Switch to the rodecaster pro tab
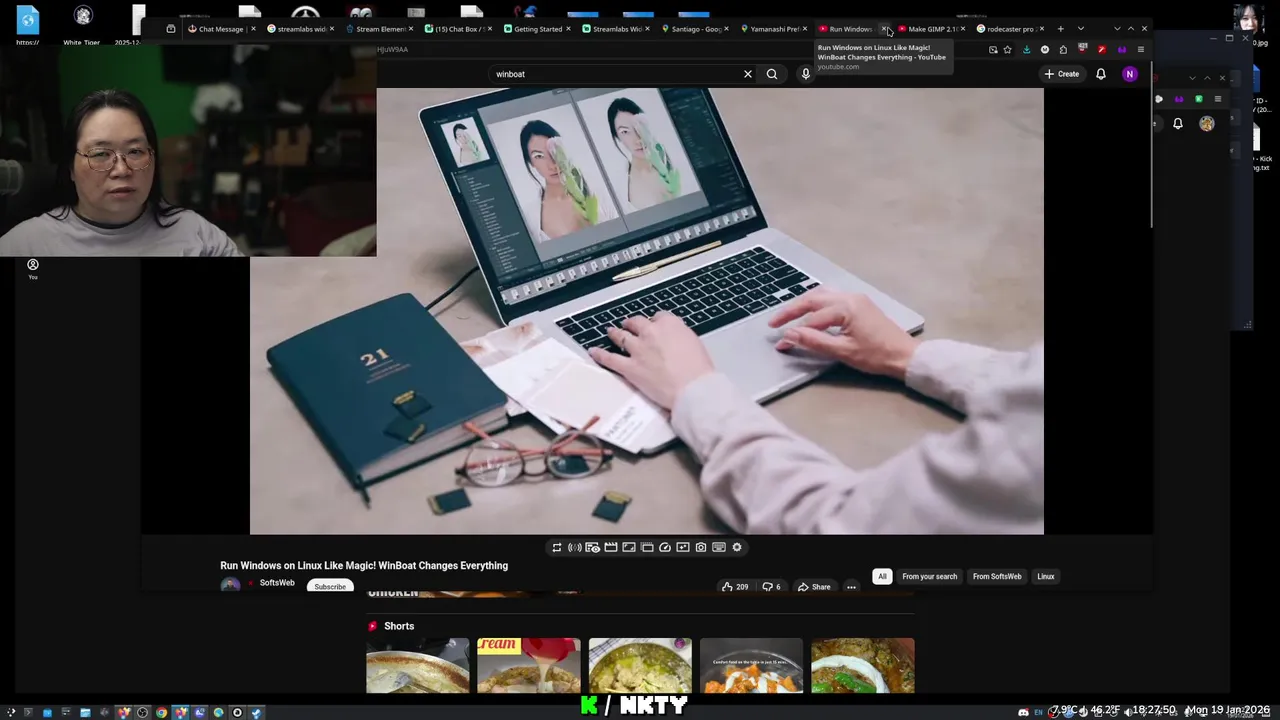Image resolution: width=1280 pixels, height=720 pixels. 1011,29
